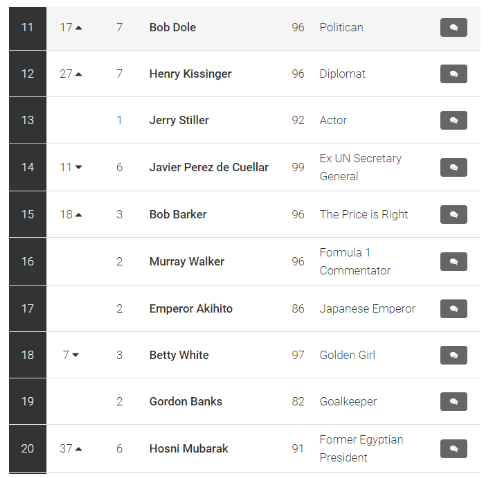
Task: Open comments for Emperor Akihito
Action: (453, 309)
